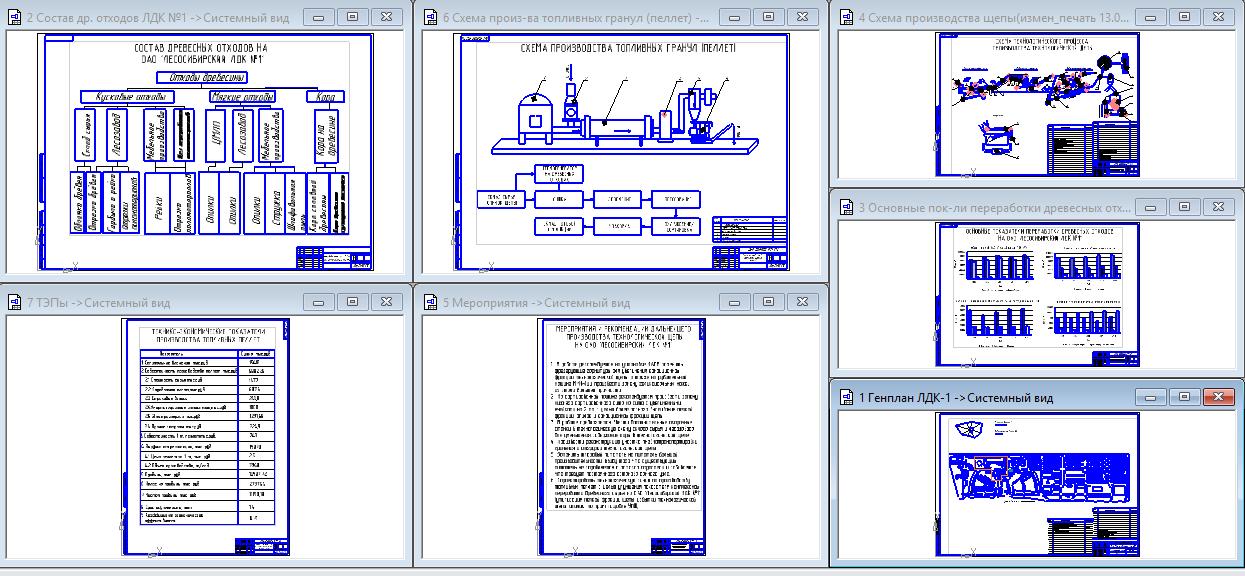Close the '4 Схема производства щепы' window
The image size is (1245, 576).
[x=1218, y=17]
